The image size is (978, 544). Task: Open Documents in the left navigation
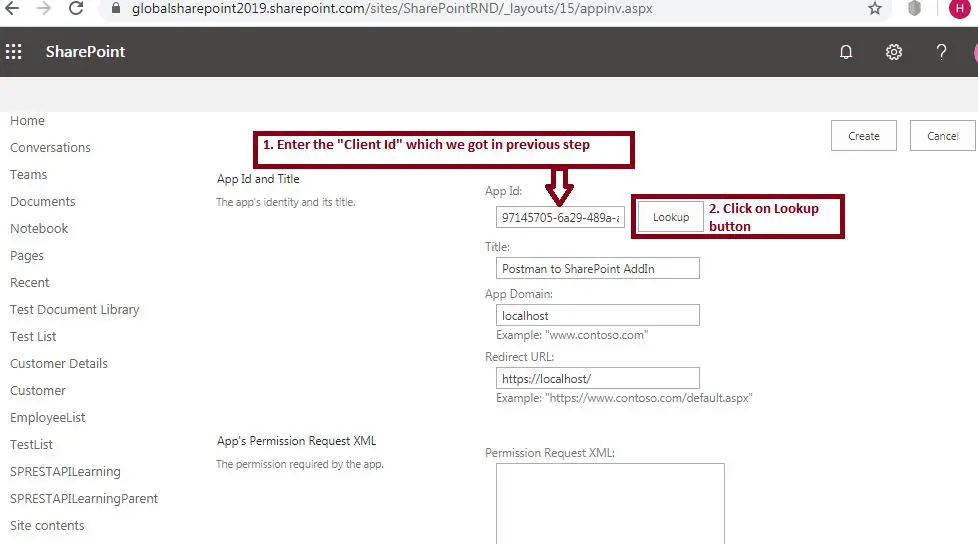[42, 202]
